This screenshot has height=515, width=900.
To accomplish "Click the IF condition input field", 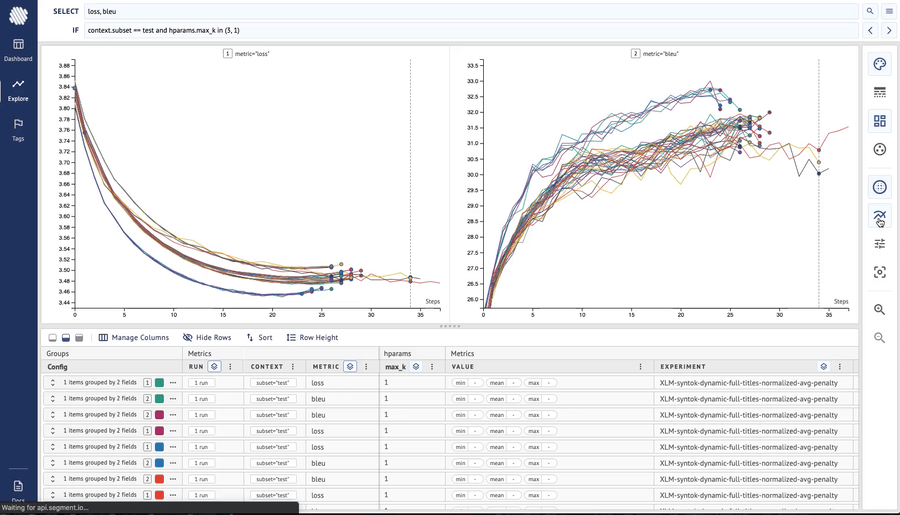I will click(471, 30).
